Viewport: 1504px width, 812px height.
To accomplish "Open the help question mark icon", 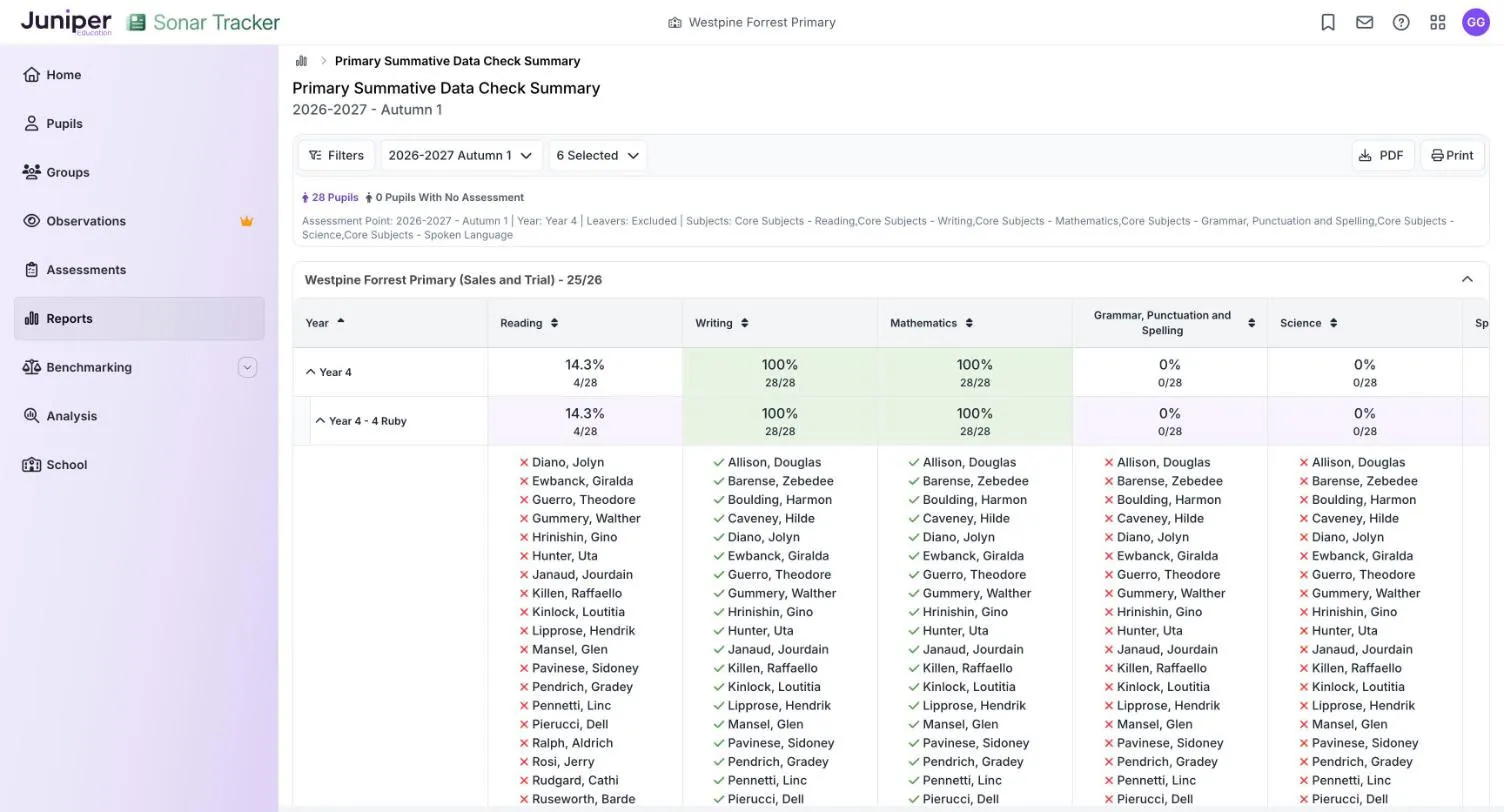I will pyautogui.click(x=1401, y=22).
